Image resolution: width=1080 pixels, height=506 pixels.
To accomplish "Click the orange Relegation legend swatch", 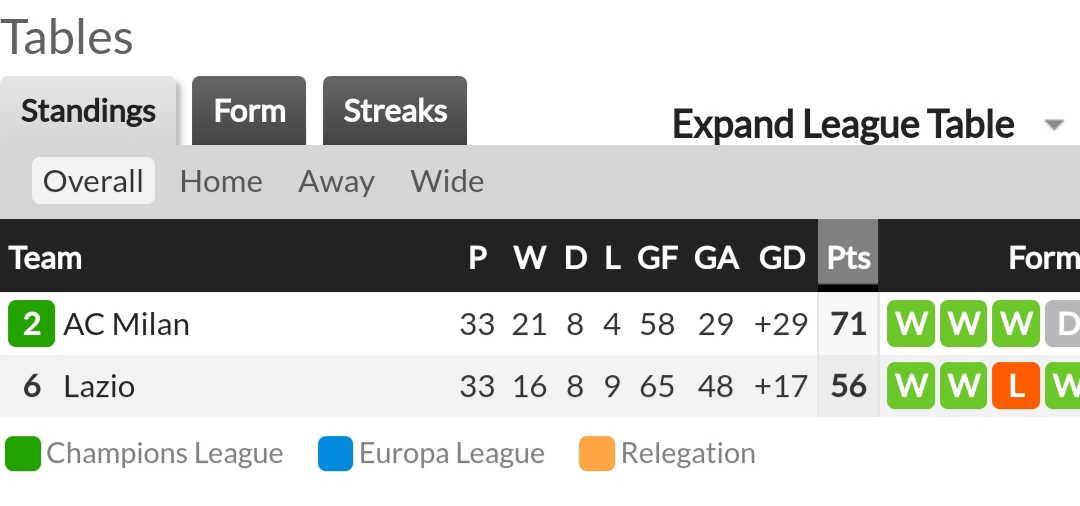I will click(596, 454).
